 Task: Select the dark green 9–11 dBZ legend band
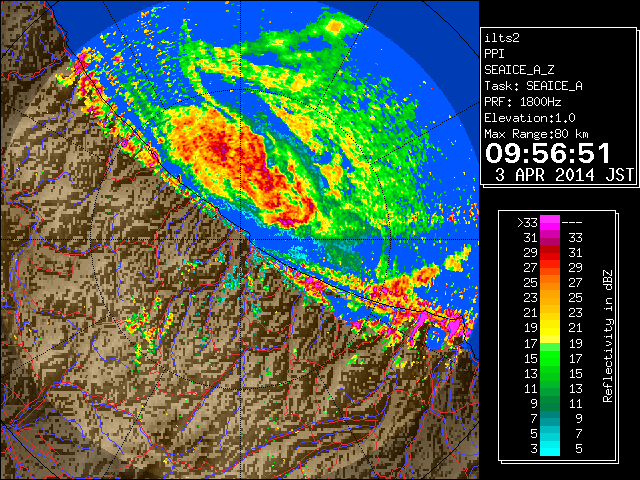550,404
